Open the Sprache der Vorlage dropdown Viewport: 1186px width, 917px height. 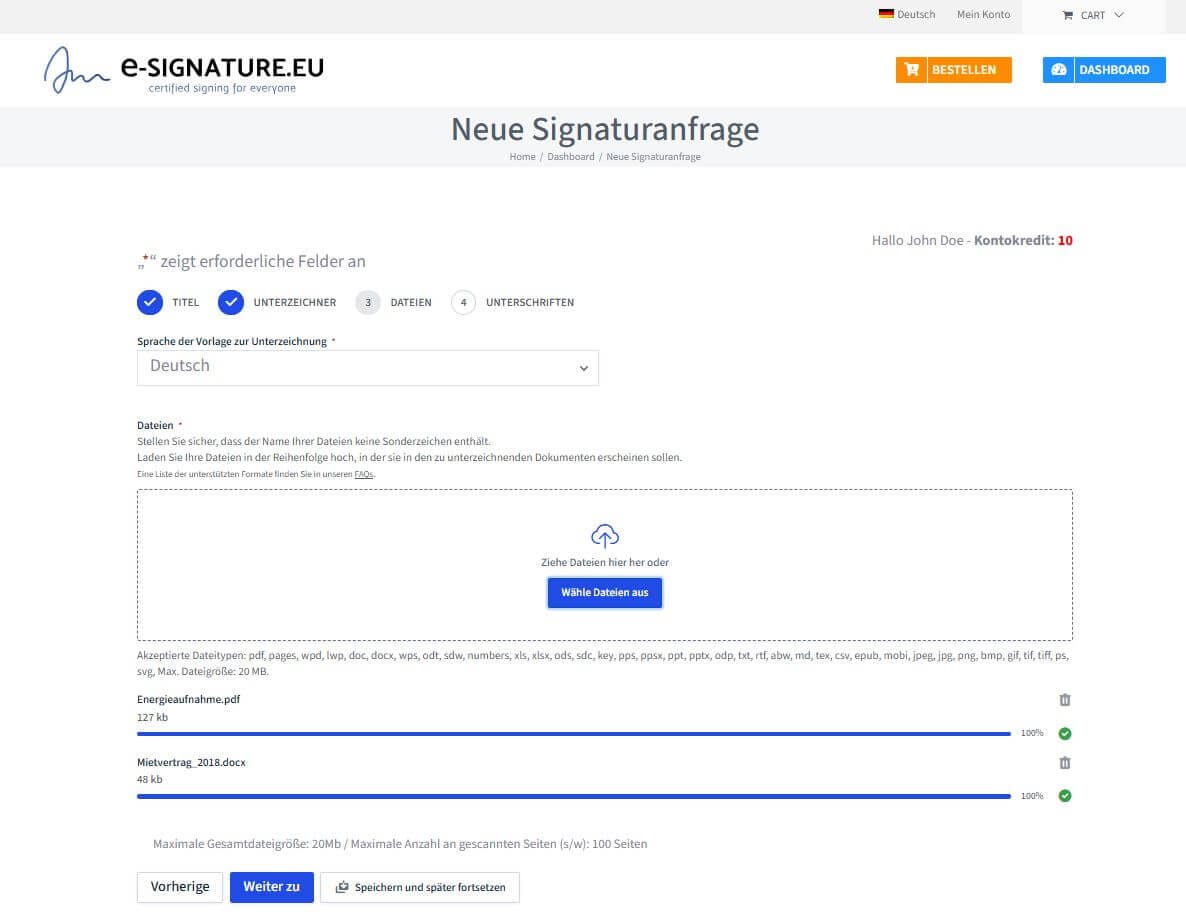[x=368, y=367]
